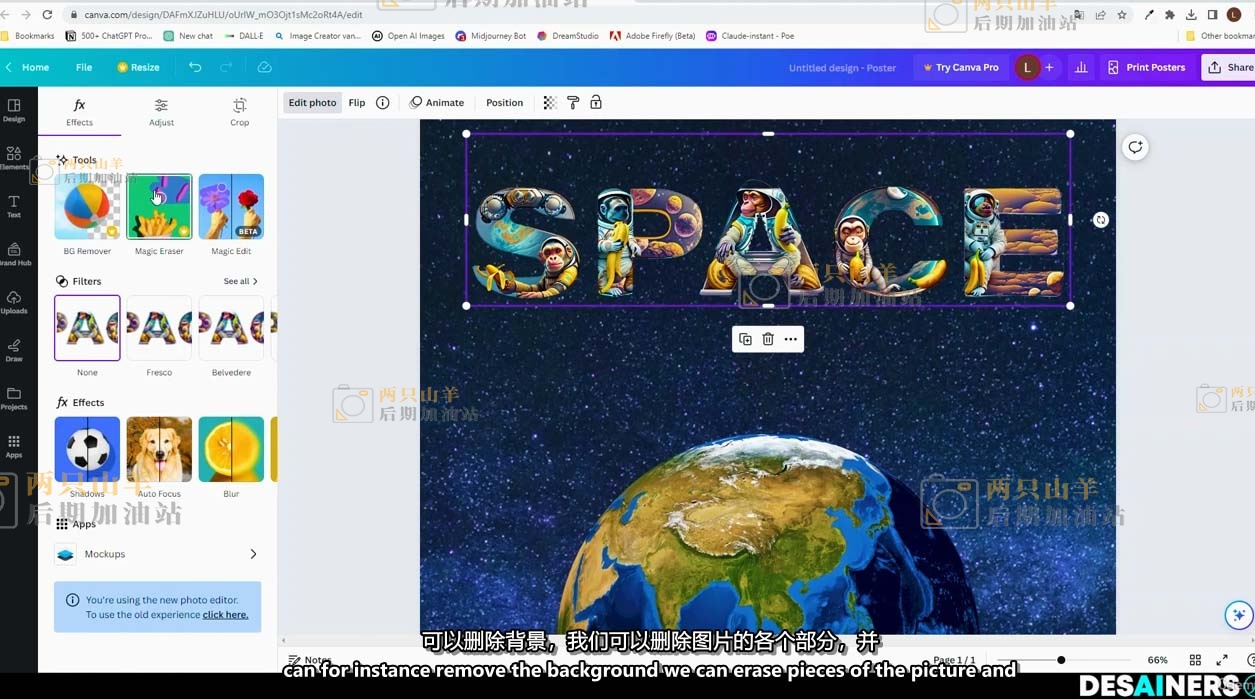The image size is (1255, 699).
Task: Open the File menu
Action: (84, 67)
